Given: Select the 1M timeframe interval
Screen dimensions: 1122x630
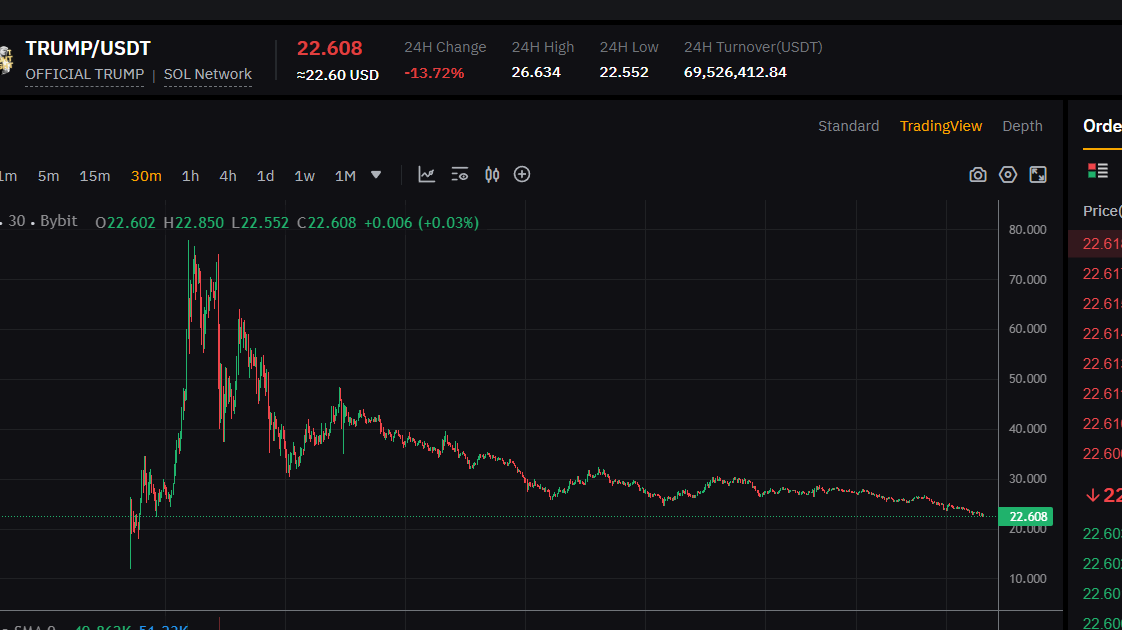Looking at the screenshot, I should coord(345,176).
